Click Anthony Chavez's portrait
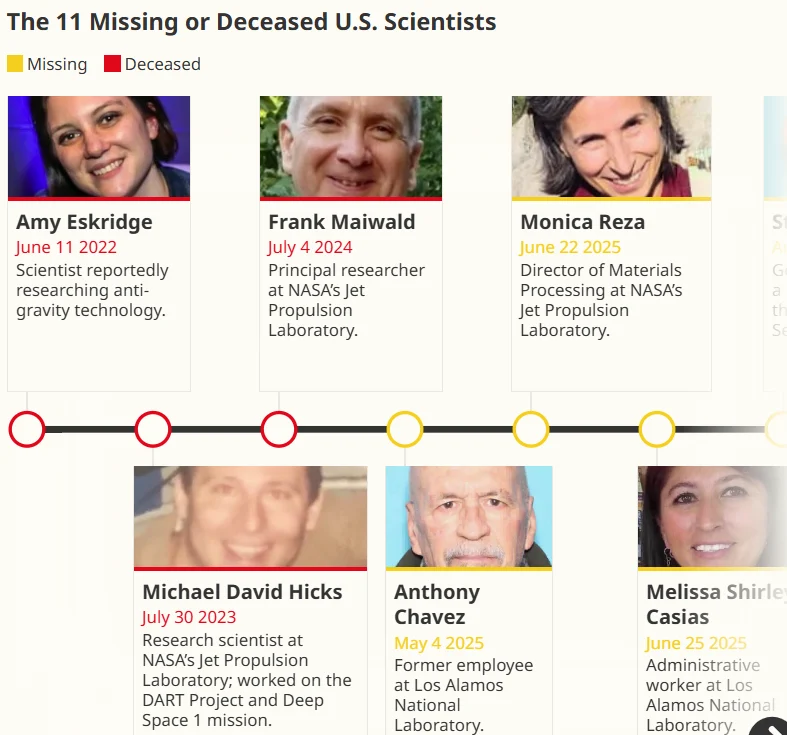The image size is (787, 735). [469, 516]
